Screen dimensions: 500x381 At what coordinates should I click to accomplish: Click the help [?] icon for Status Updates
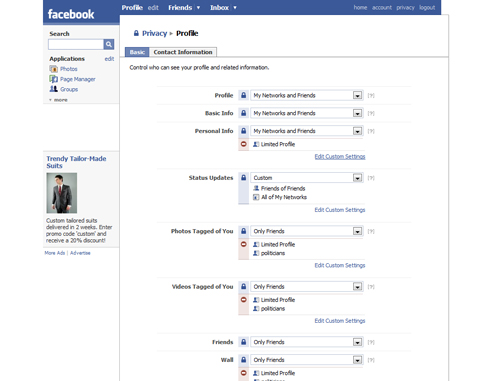[371, 178]
